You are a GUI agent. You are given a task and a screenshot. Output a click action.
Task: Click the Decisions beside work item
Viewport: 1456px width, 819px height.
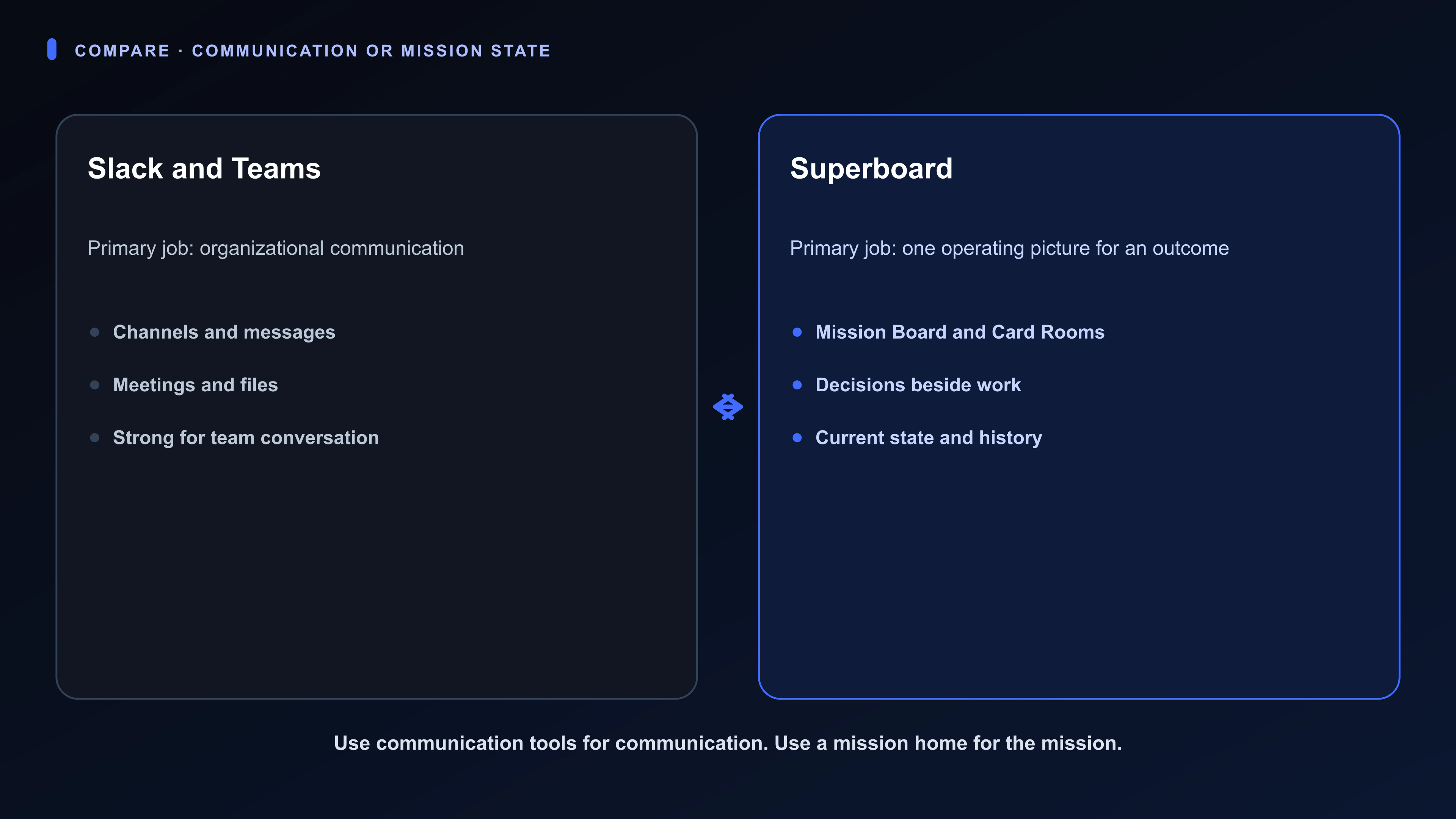pos(918,385)
